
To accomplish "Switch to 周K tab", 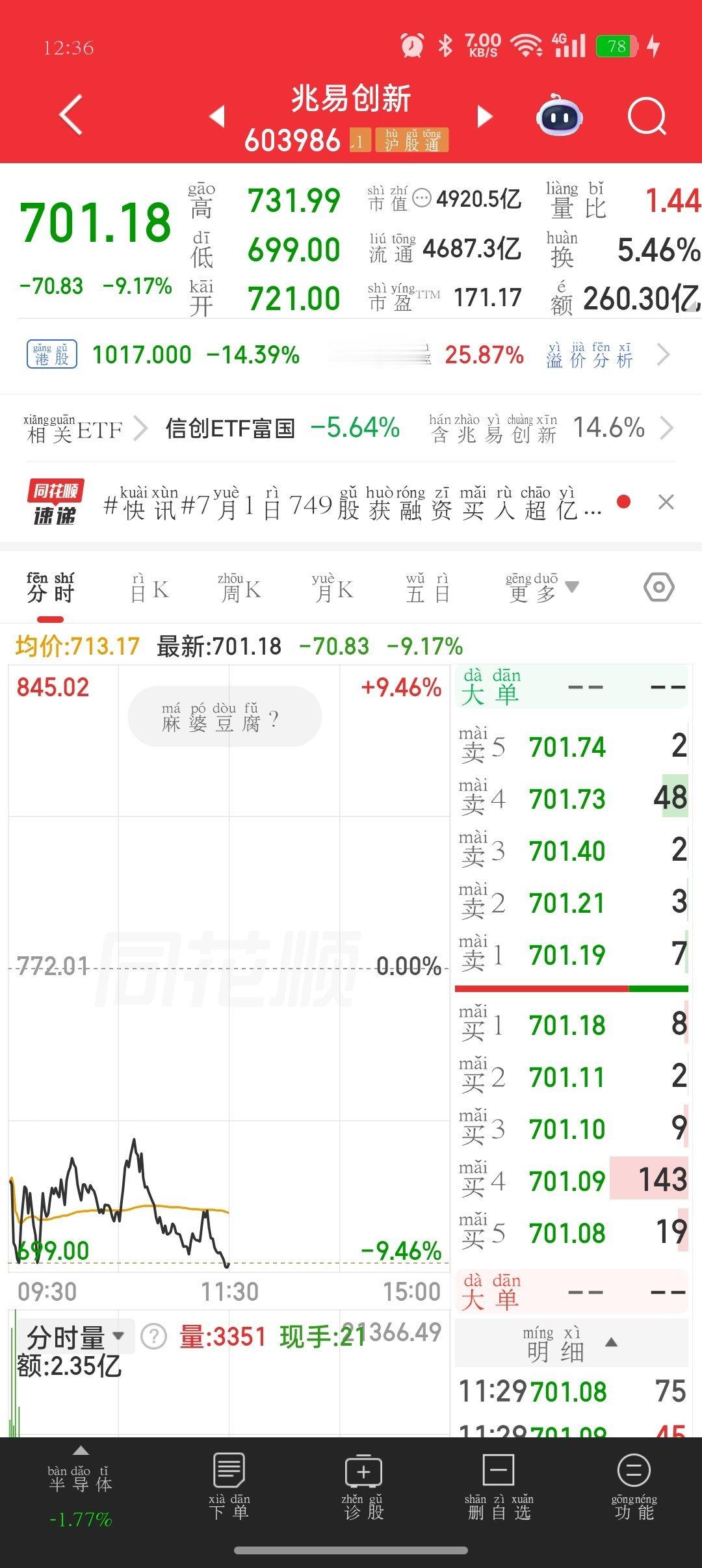I will (x=239, y=588).
